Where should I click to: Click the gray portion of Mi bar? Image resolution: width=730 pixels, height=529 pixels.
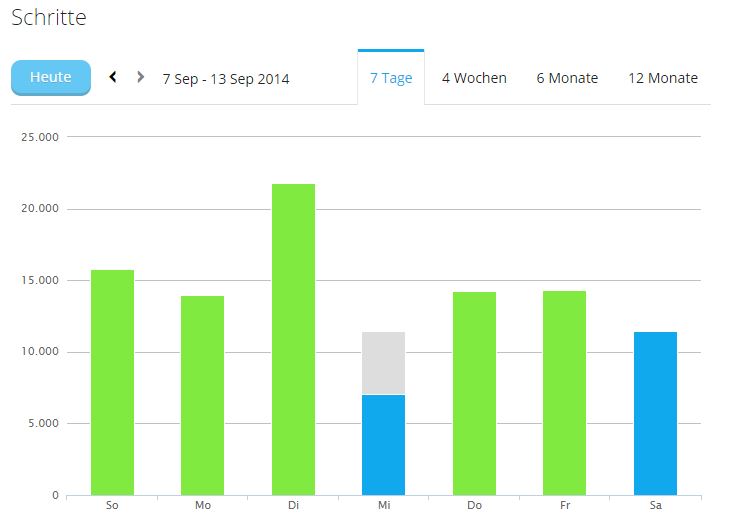[383, 363]
